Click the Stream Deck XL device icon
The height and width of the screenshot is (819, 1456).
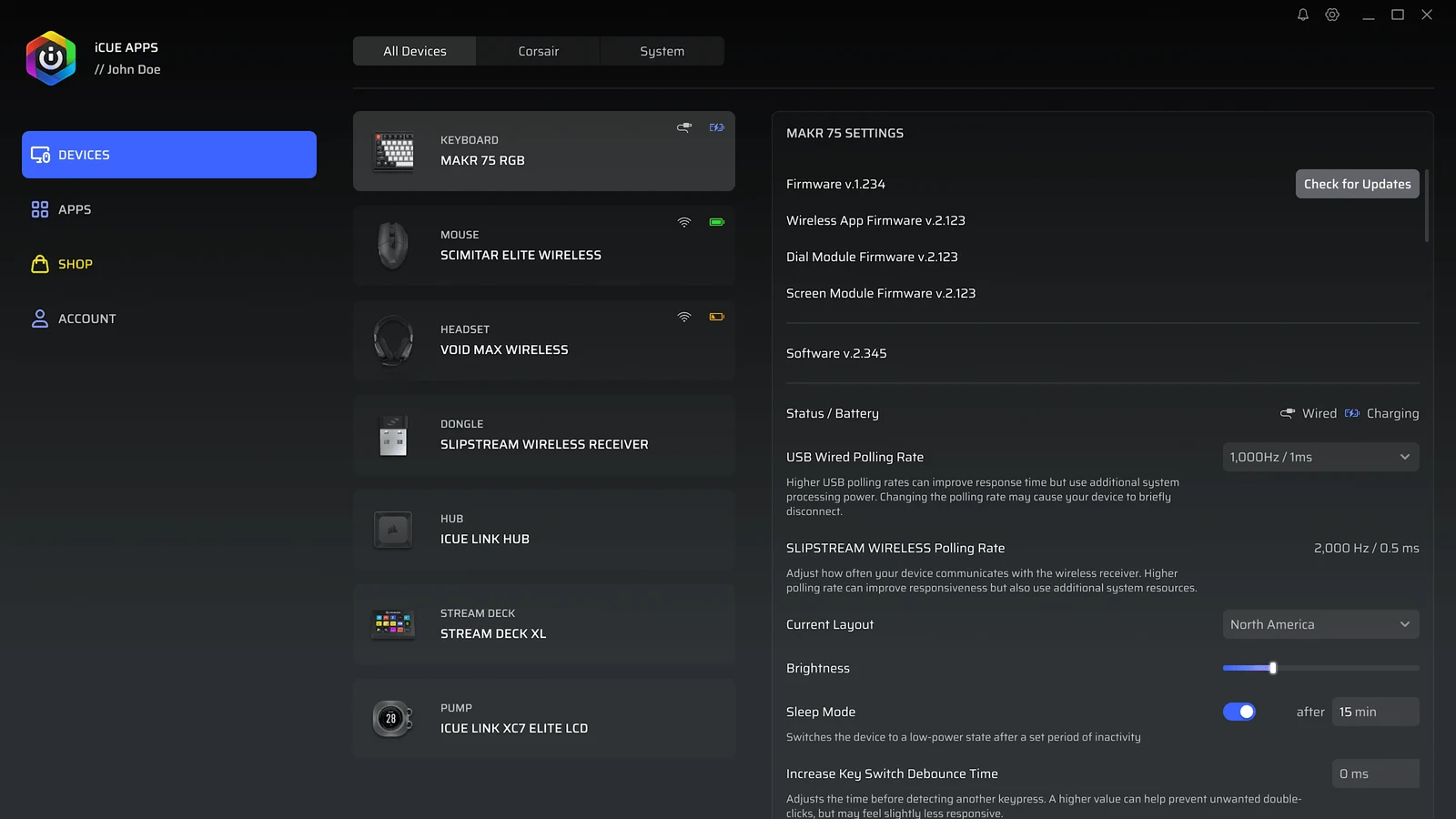click(x=393, y=624)
